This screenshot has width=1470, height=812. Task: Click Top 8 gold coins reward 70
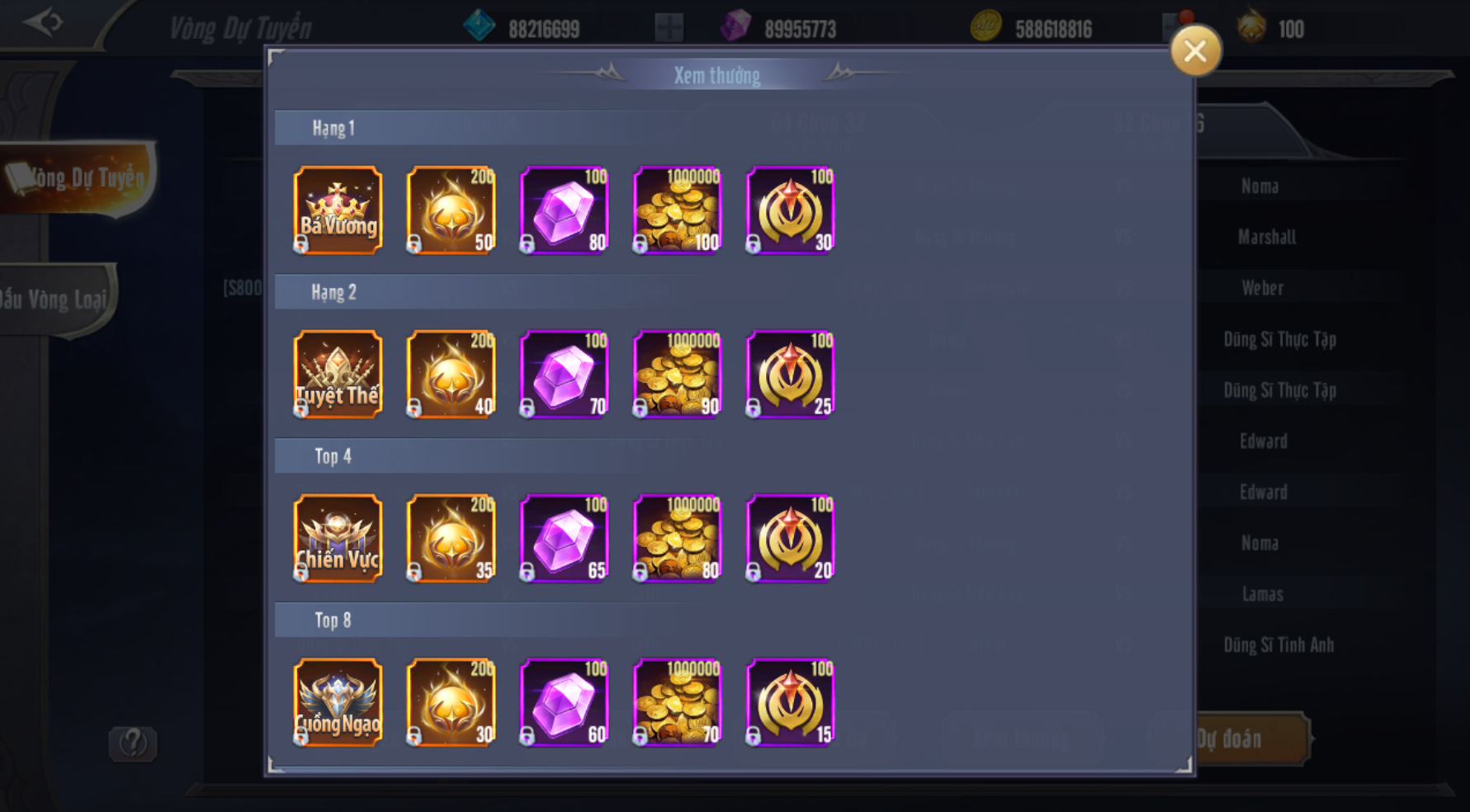pos(677,702)
